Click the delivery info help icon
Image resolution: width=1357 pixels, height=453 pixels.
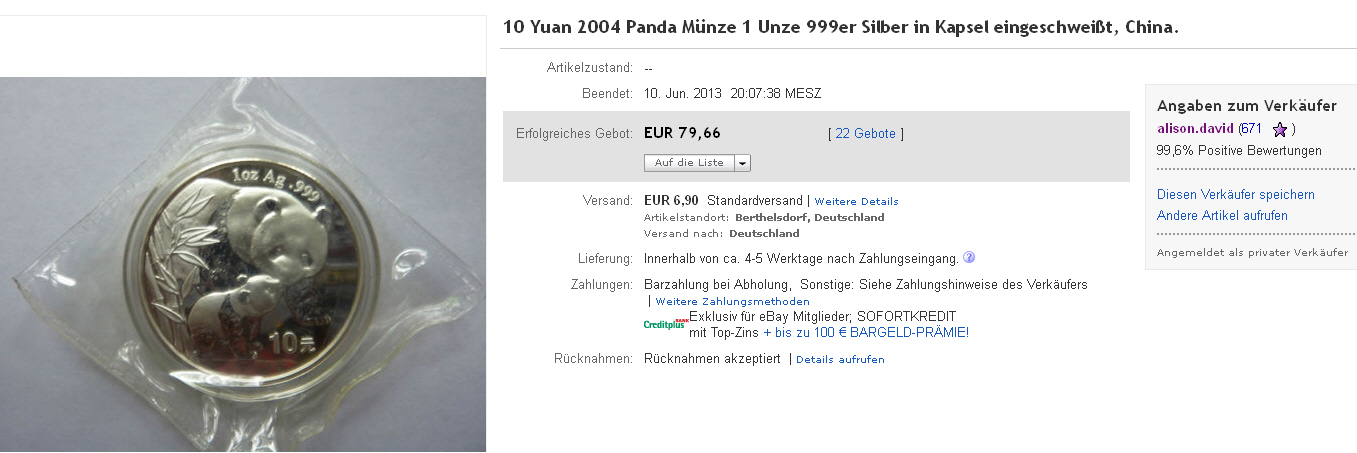pyautogui.click(x=969, y=257)
